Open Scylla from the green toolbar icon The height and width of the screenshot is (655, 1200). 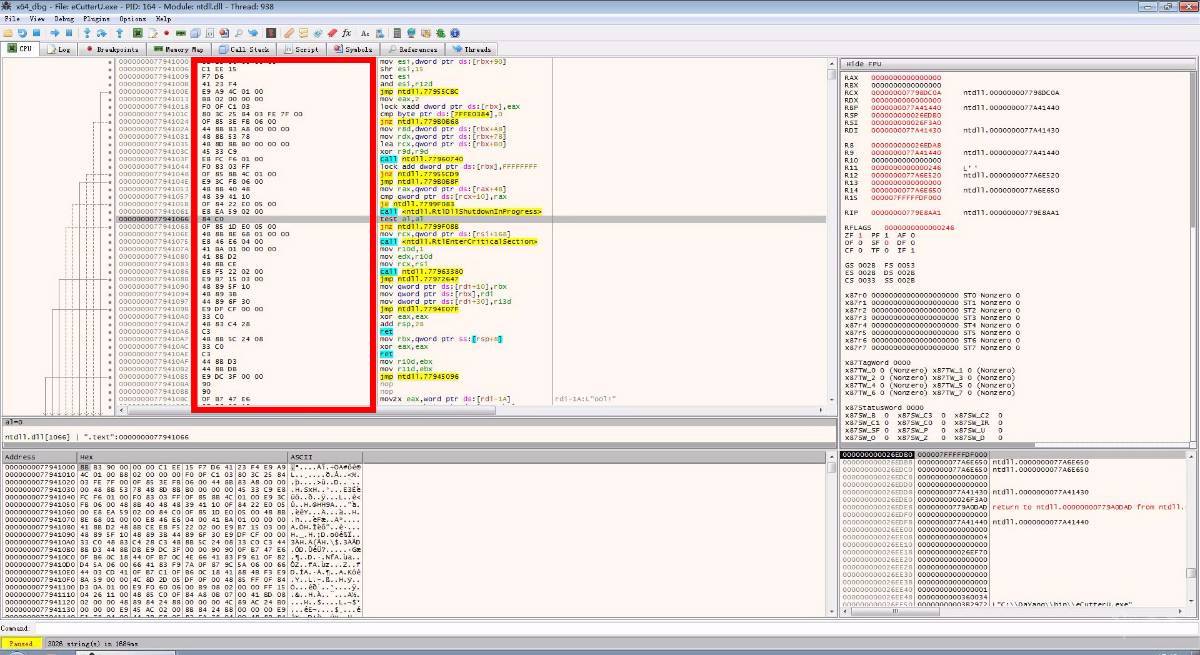pos(138,33)
